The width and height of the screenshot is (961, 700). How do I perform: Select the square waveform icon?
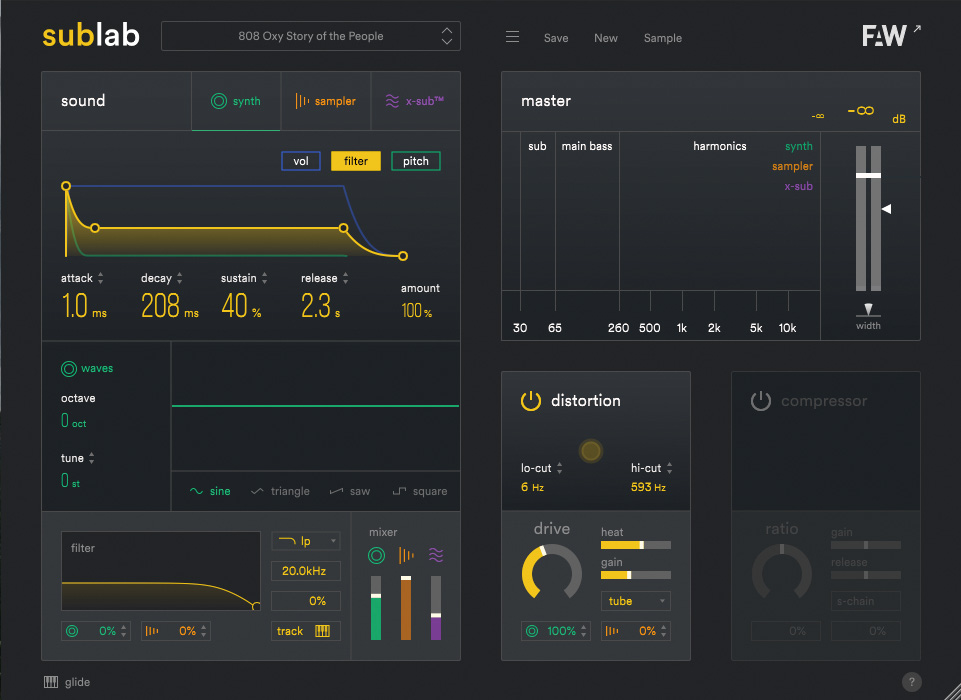399,491
